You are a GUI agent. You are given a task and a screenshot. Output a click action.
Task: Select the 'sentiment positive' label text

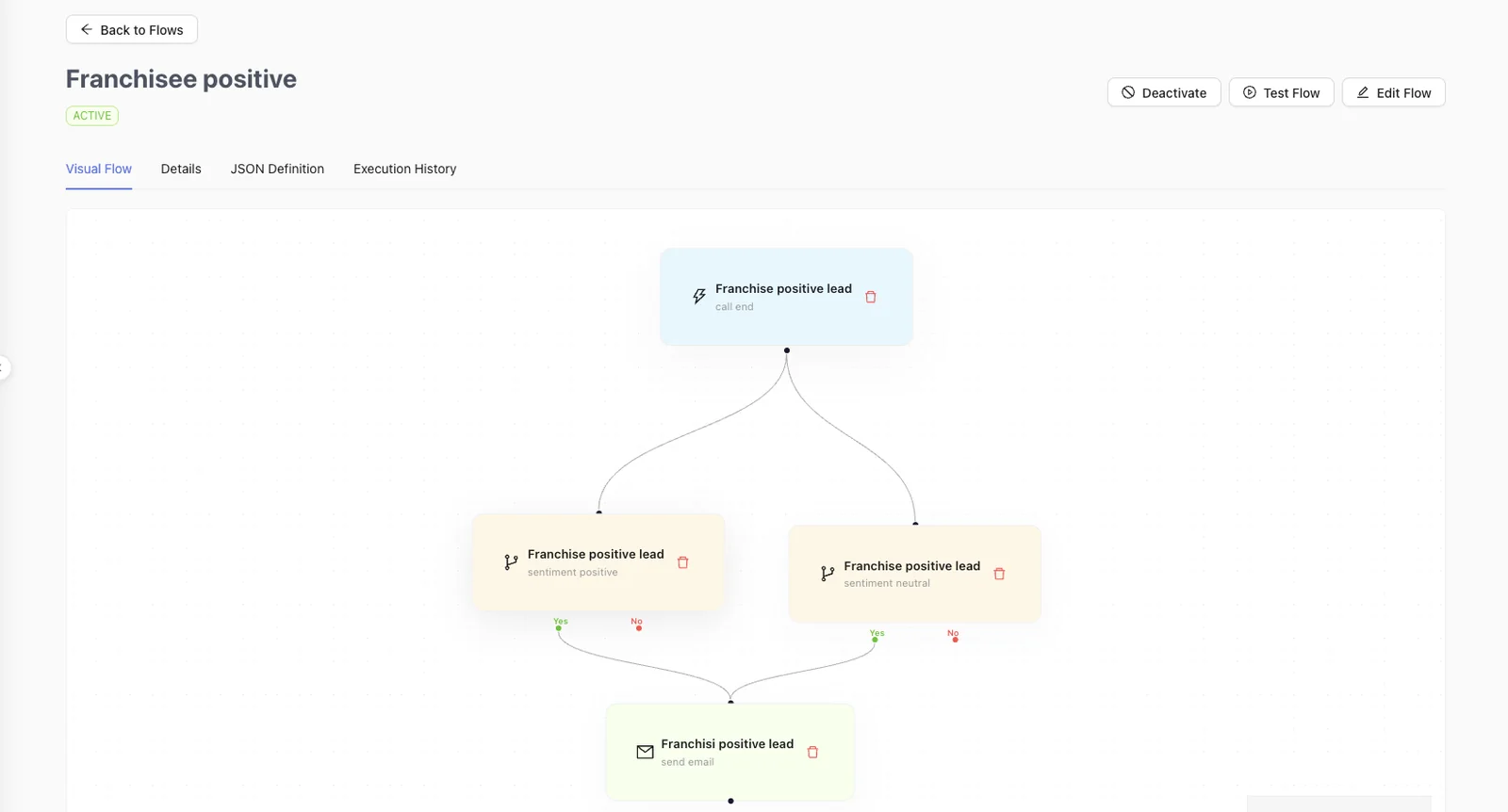click(573, 573)
